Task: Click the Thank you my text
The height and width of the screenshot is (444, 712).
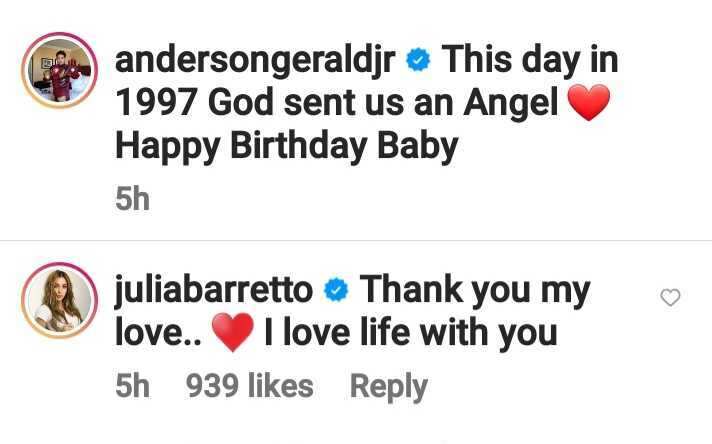Action: [475, 291]
